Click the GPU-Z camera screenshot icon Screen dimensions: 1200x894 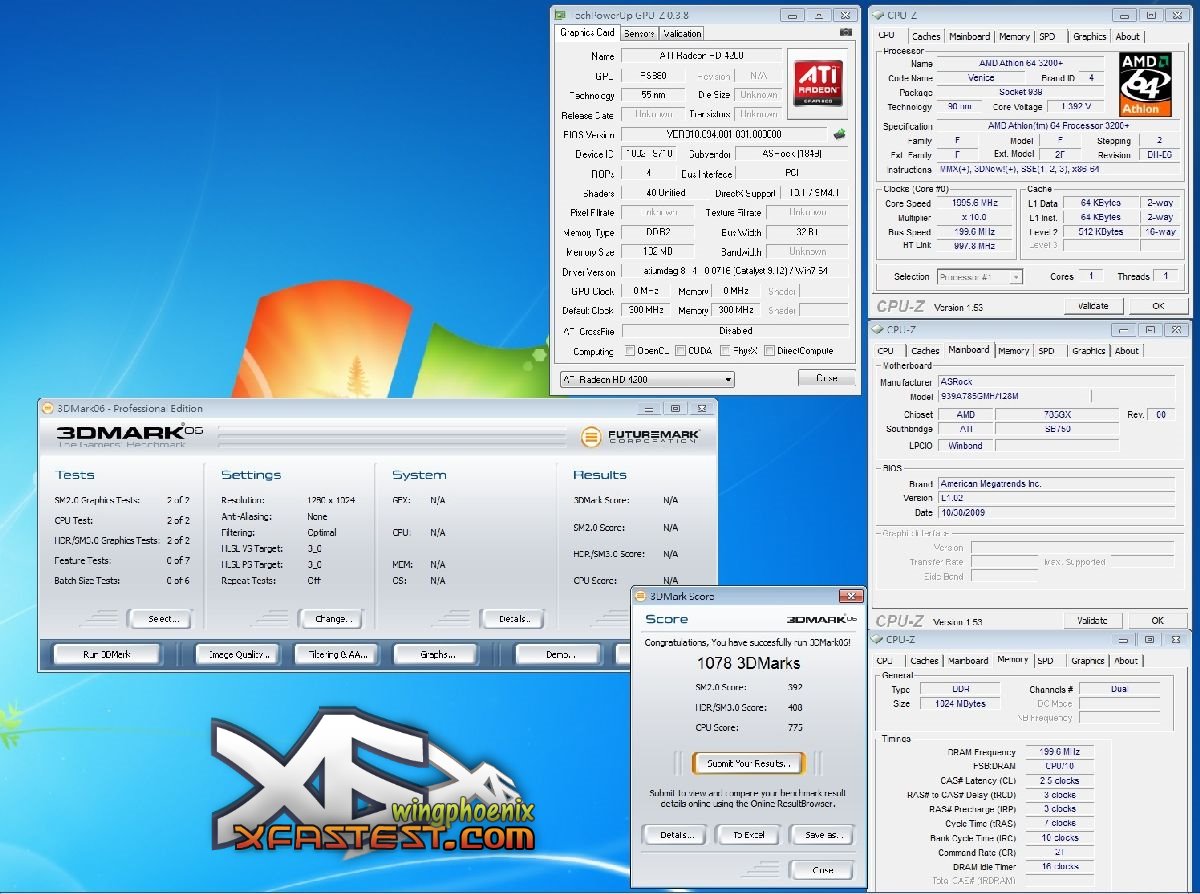pyautogui.click(x=846, y=33)
